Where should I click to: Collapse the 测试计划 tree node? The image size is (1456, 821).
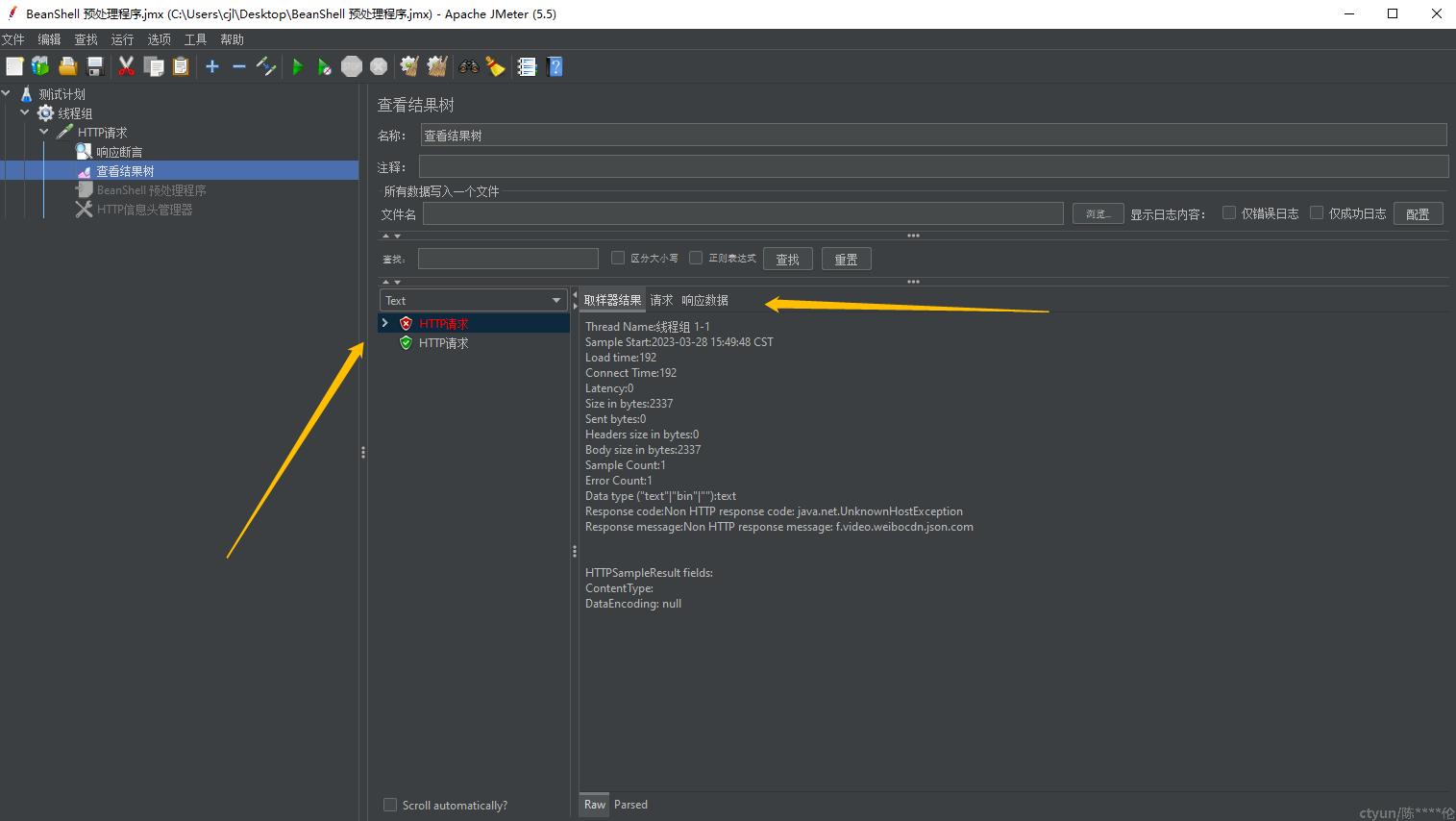[x=7, y=93]
